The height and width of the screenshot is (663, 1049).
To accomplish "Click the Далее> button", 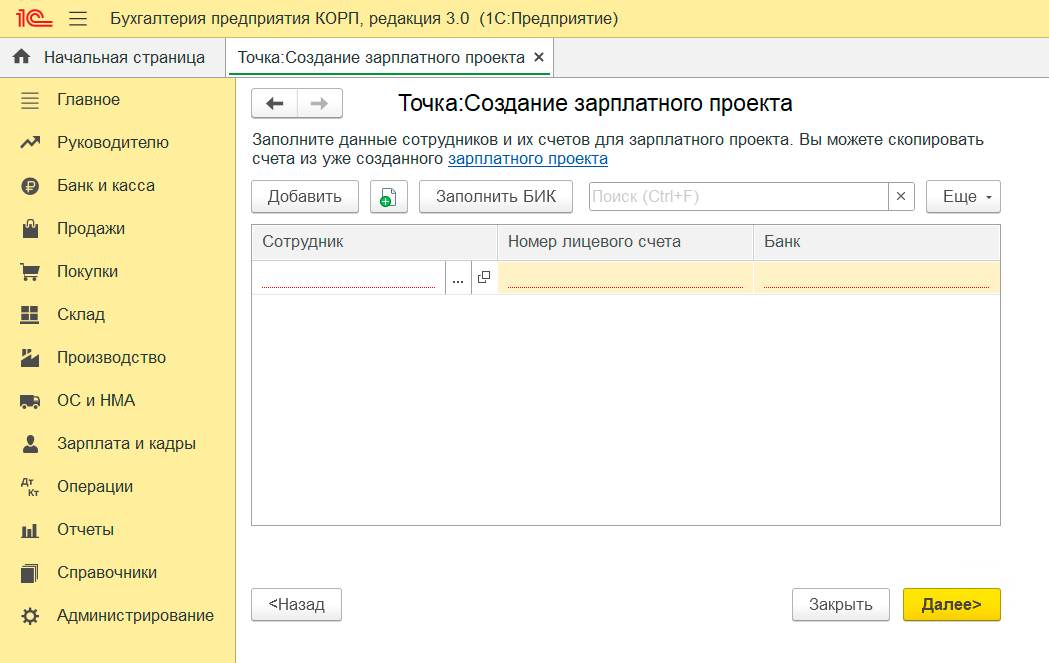I will pos(951,604).
